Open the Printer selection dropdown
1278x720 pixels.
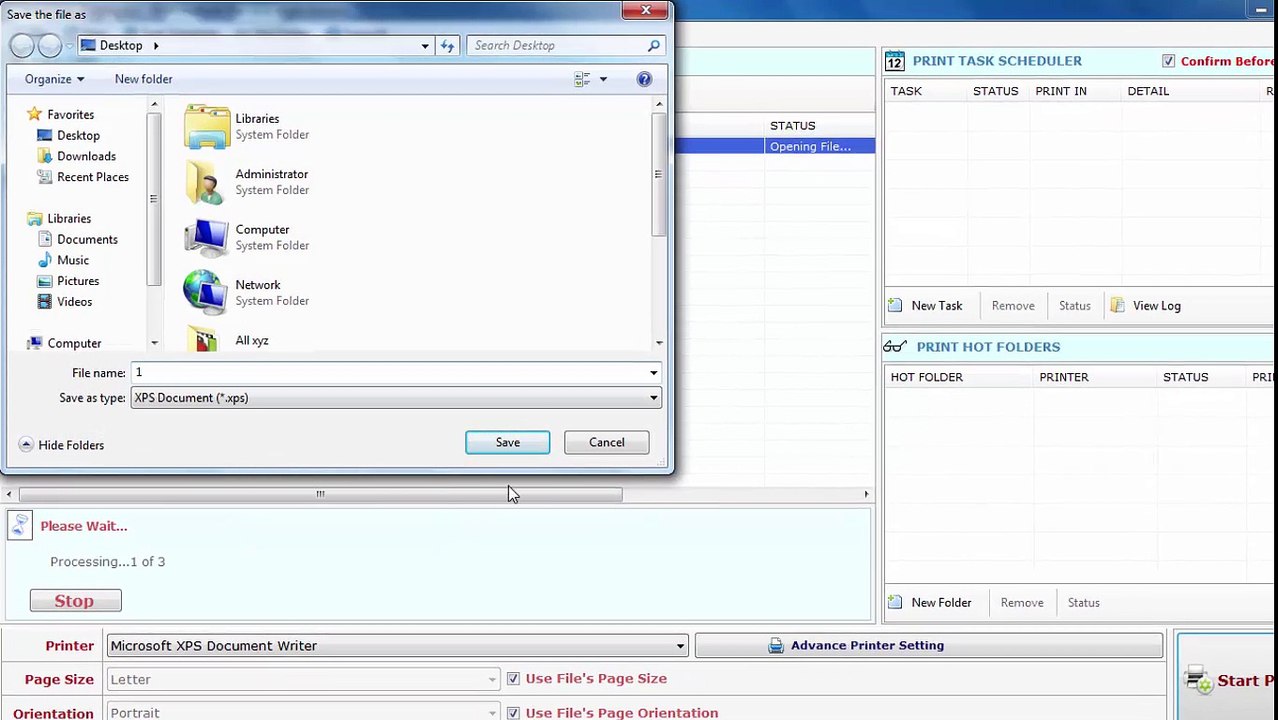tap(397, 645)
